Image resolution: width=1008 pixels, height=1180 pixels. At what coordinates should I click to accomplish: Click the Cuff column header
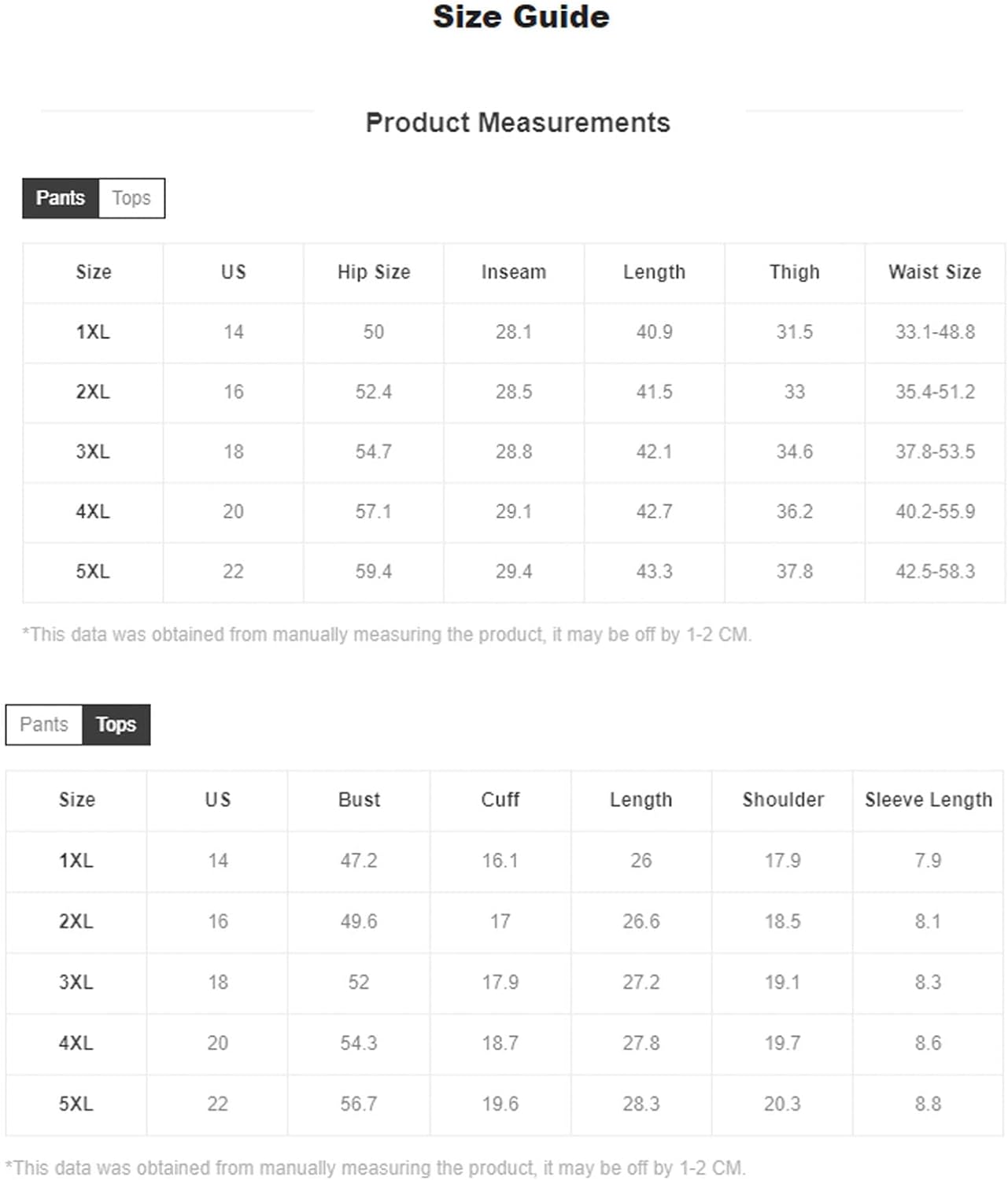click(500, 800)
